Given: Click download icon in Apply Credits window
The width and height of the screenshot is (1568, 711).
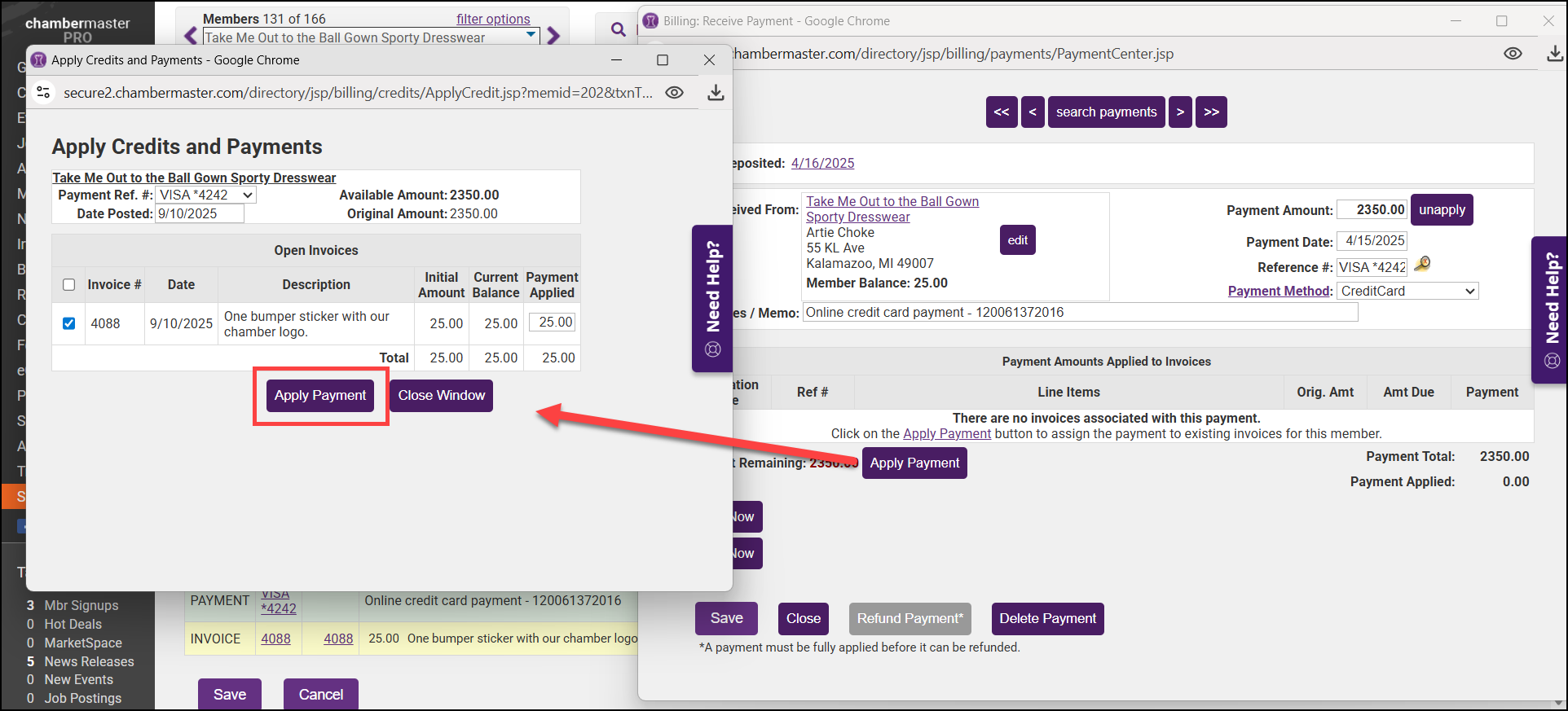Looking at the screenshot, I should [716, 93].
